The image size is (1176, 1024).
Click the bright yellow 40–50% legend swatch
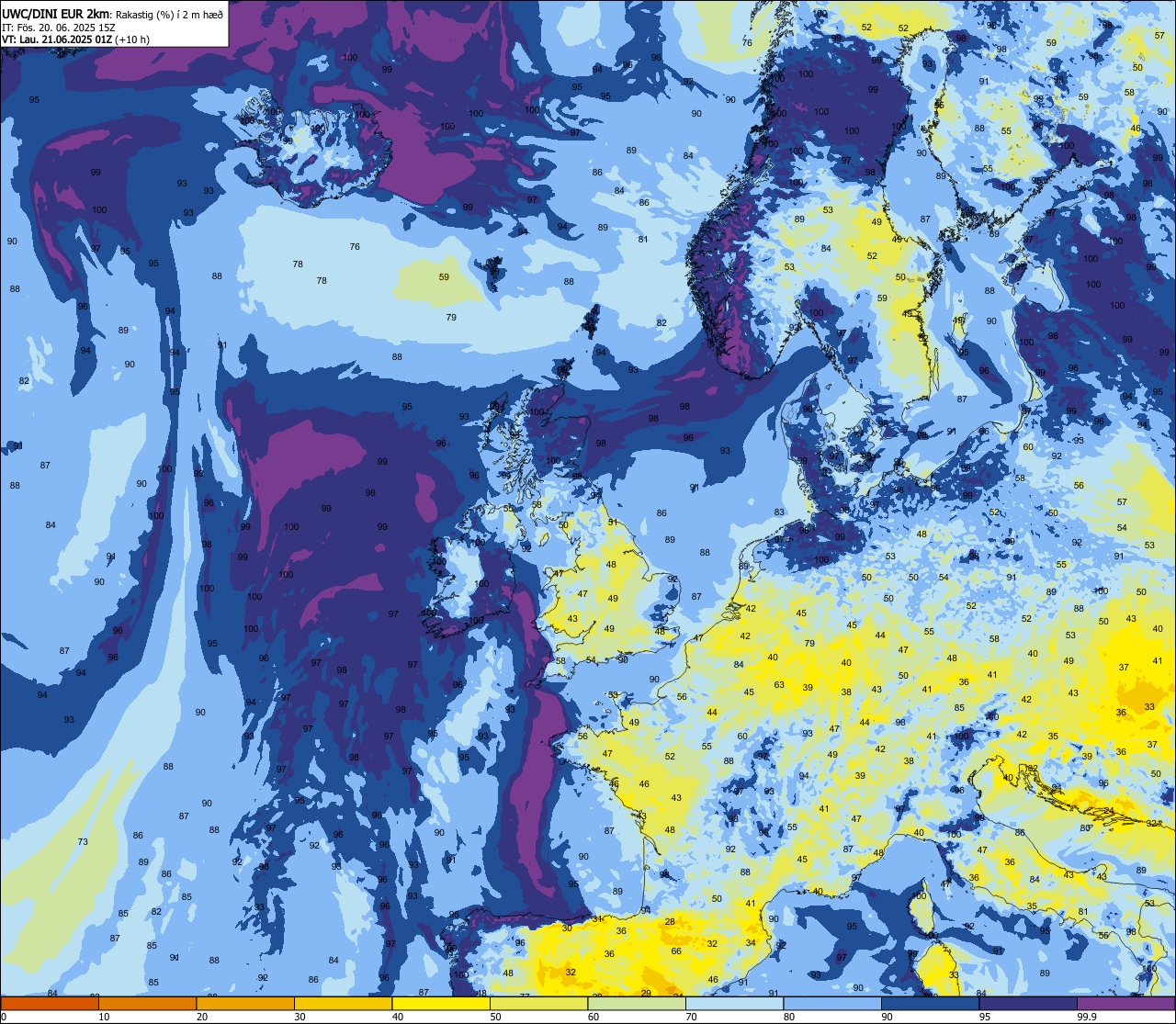[x=440, y=1003]
